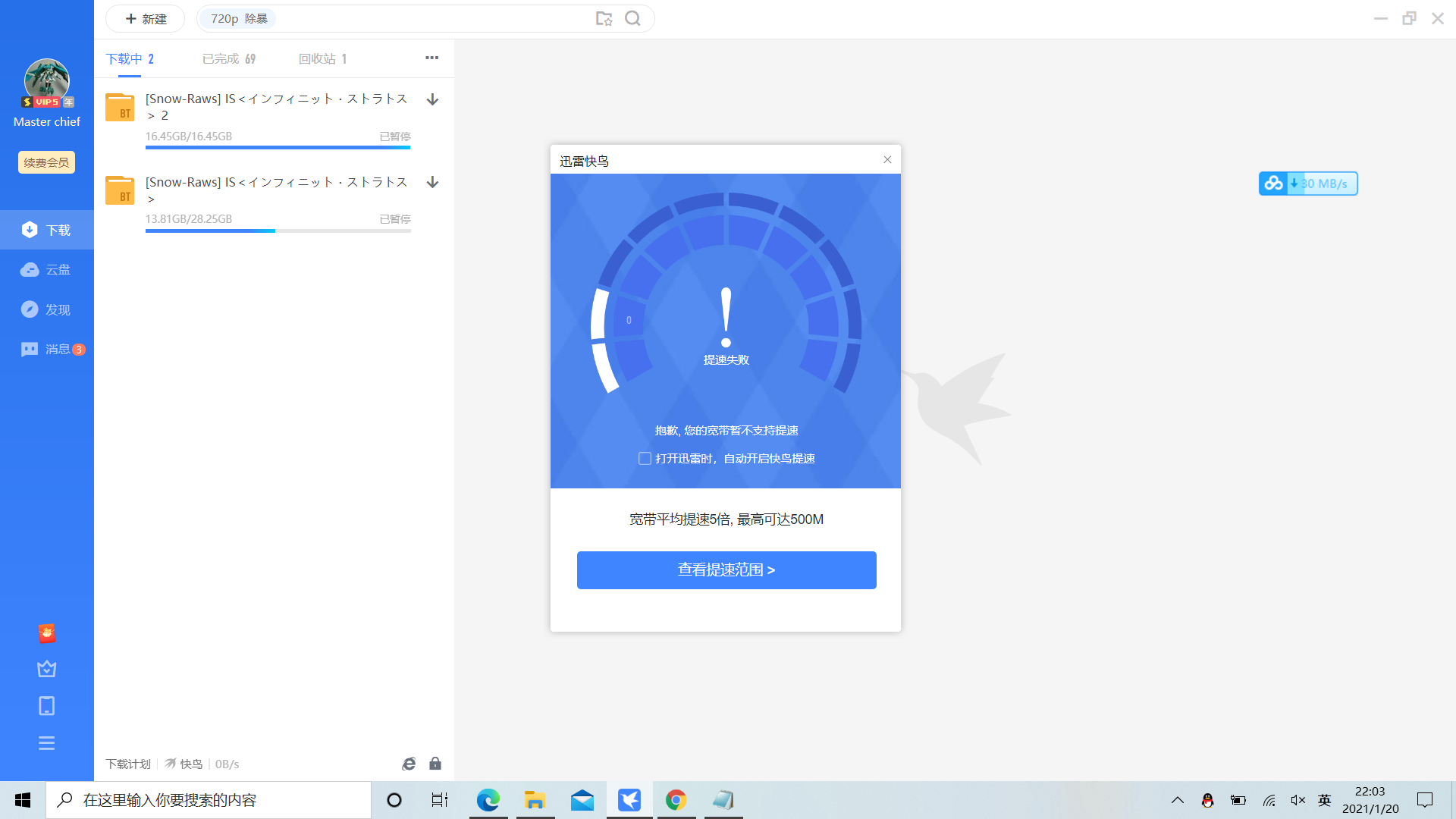Screen dimensions: 1456x819
Task: Close the 迅雷快鸟 dialog
Action: pyautogui.click(x=887, y=160)
